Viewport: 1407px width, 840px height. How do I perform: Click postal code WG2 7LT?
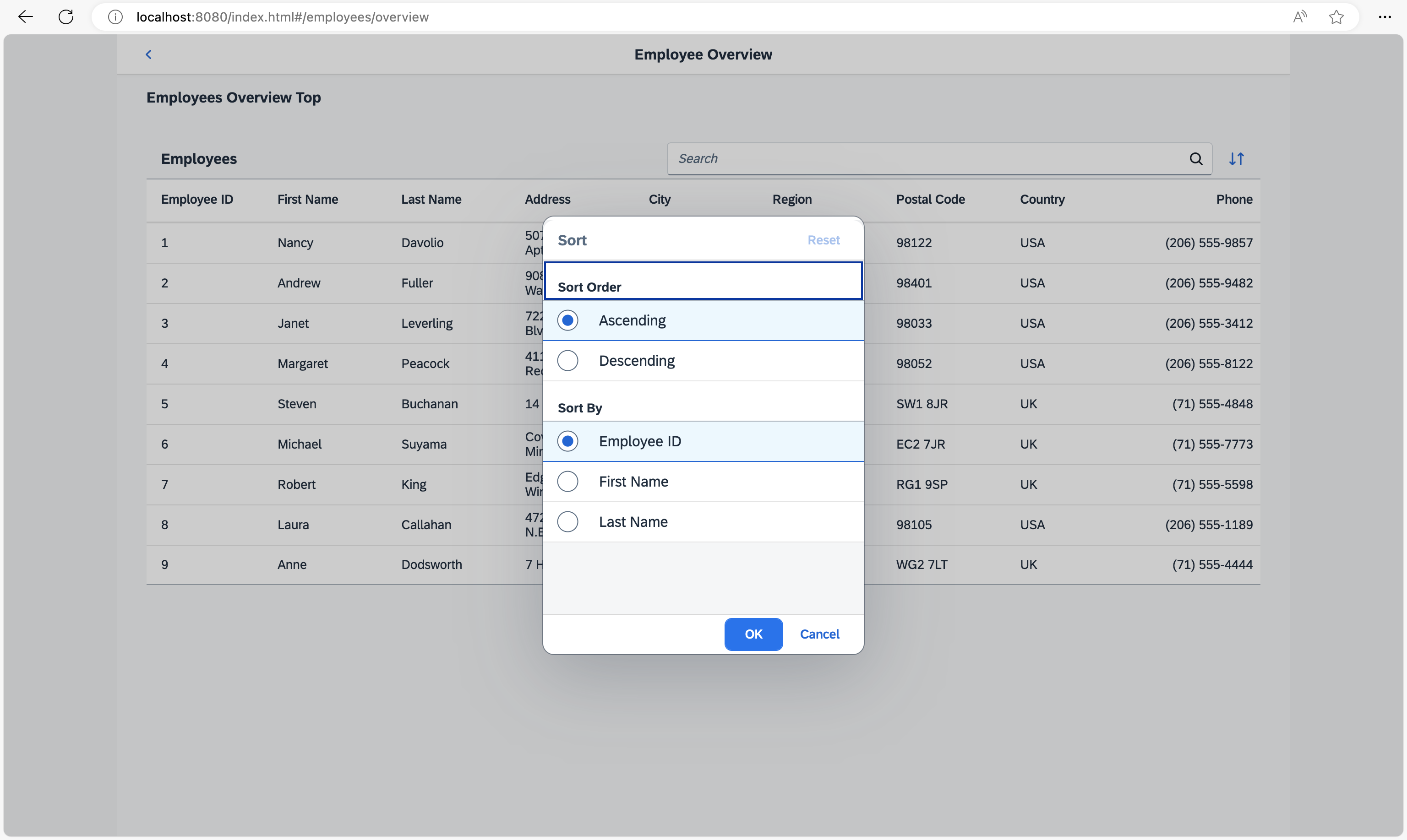click(x=922, y=564)
